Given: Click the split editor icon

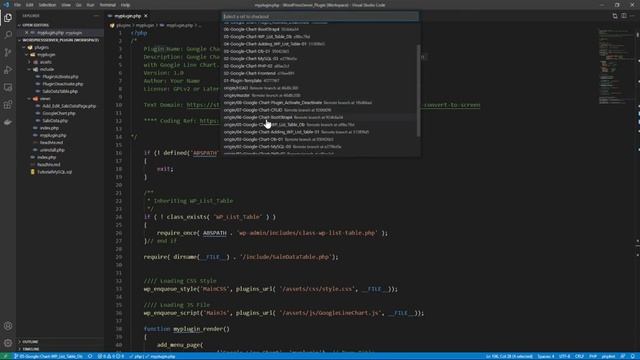Looking at the screenshot, I should click(624, 16).
